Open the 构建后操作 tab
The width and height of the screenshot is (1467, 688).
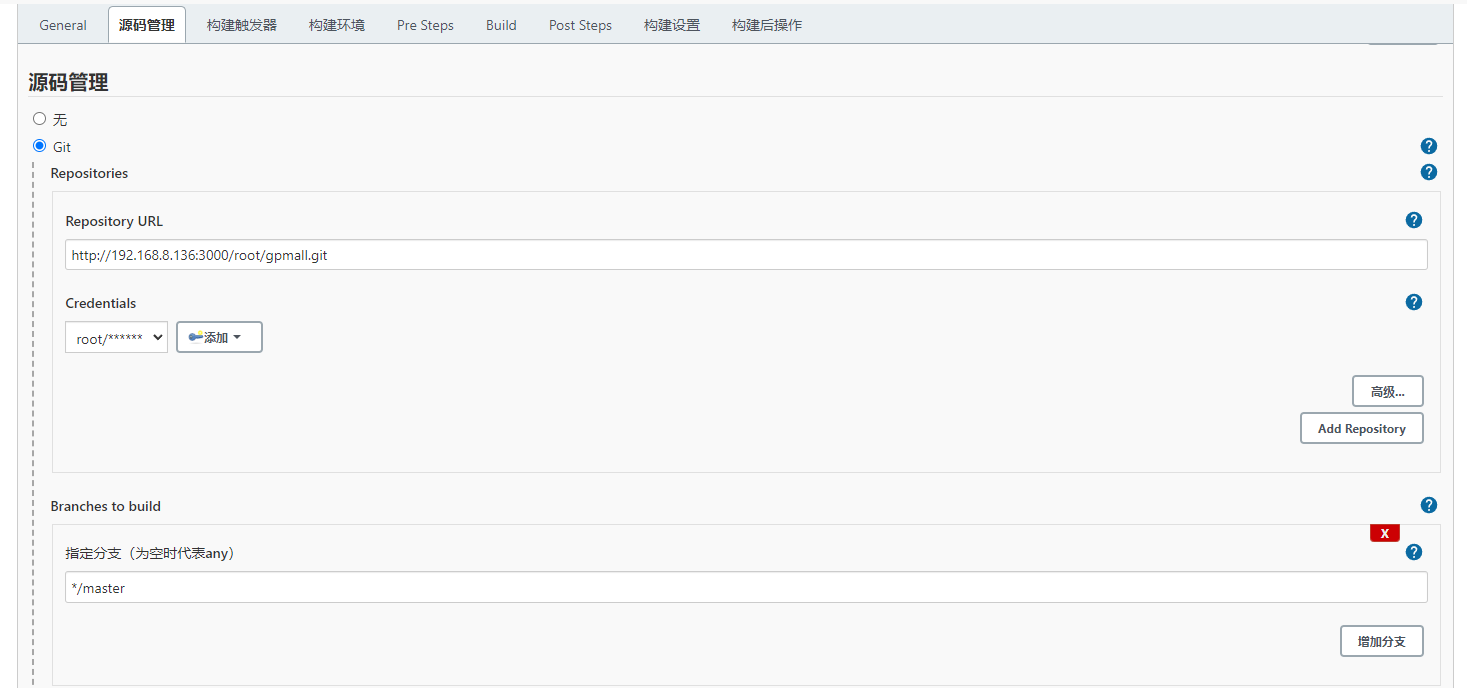pyautogui.click(x=766, y=25)
